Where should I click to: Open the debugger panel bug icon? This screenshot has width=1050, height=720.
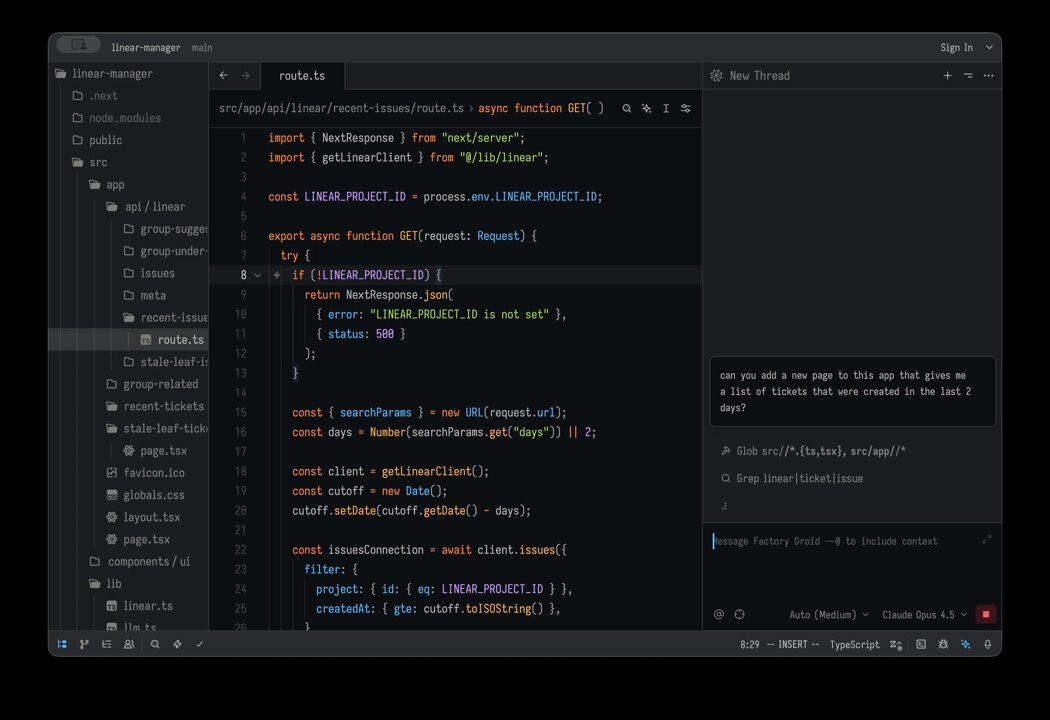pos(943,645)
